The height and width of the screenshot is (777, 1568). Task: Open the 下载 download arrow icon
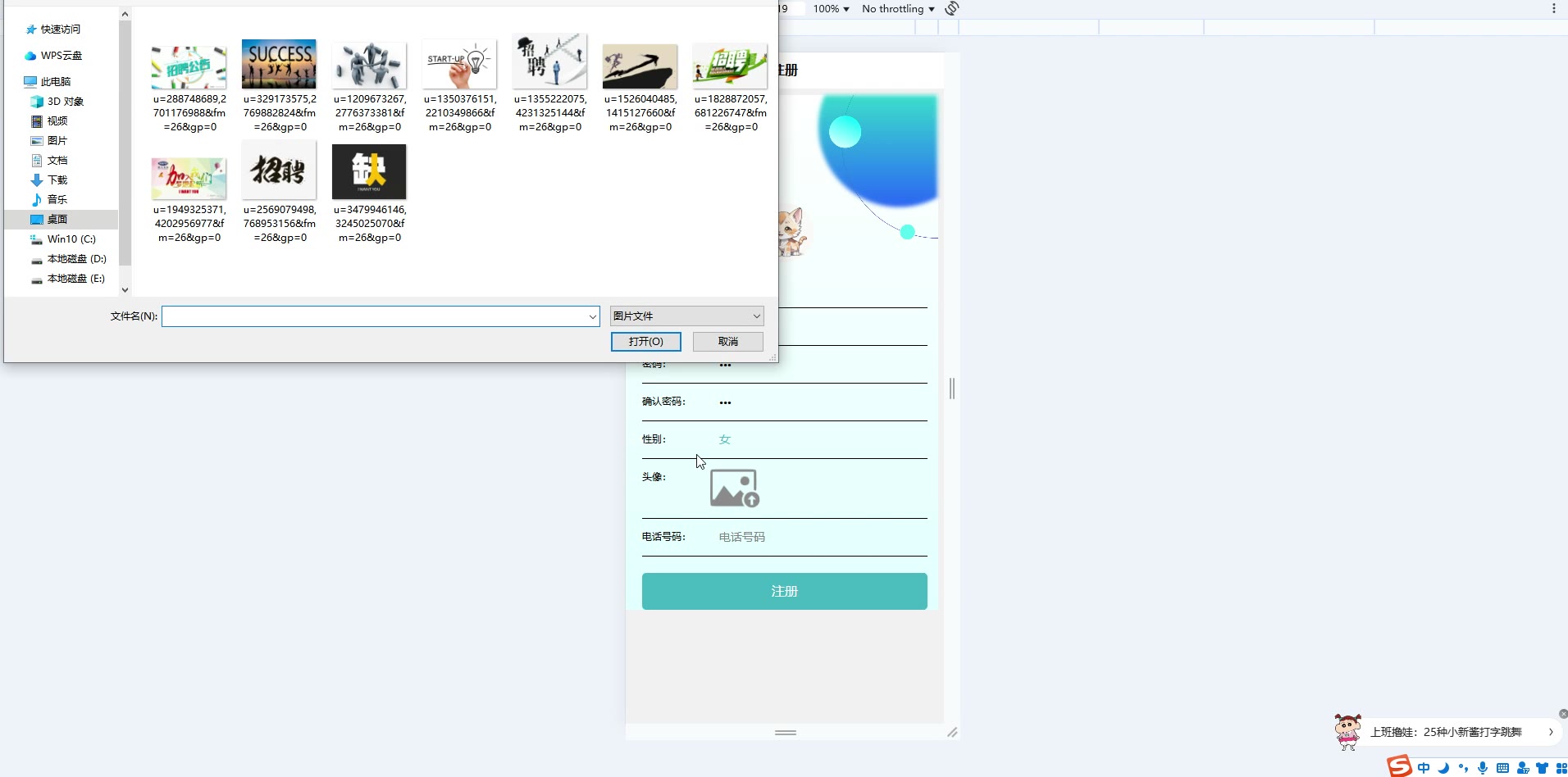point(37,180)
